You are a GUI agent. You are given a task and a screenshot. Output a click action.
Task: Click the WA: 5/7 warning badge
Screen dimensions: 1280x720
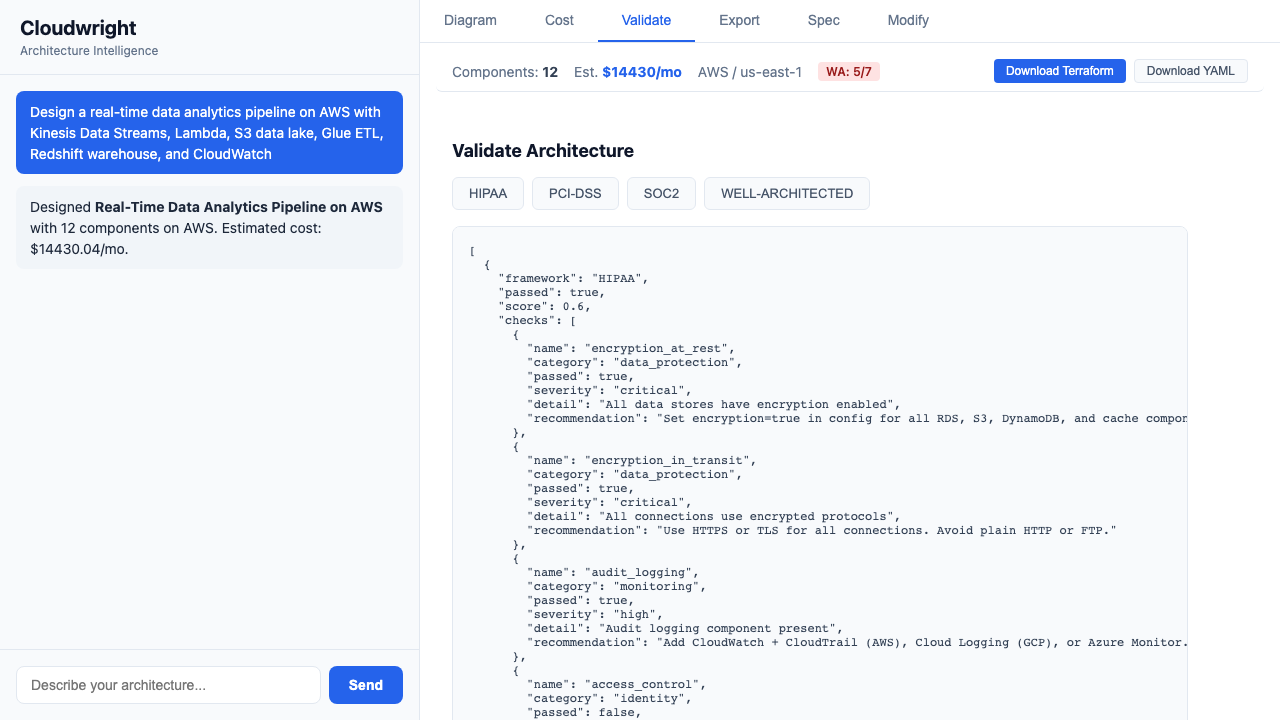pos(848,71)
